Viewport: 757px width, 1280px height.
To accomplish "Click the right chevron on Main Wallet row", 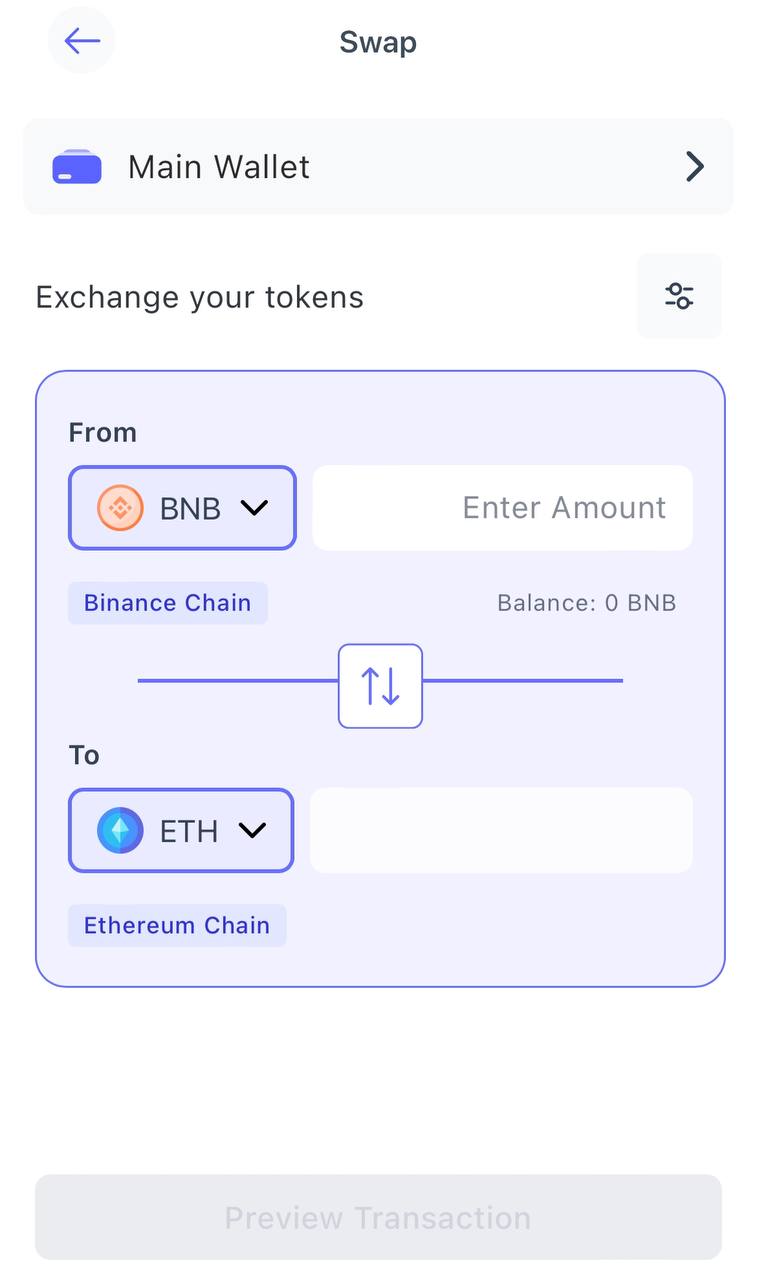I will click(x=694, y=167).
